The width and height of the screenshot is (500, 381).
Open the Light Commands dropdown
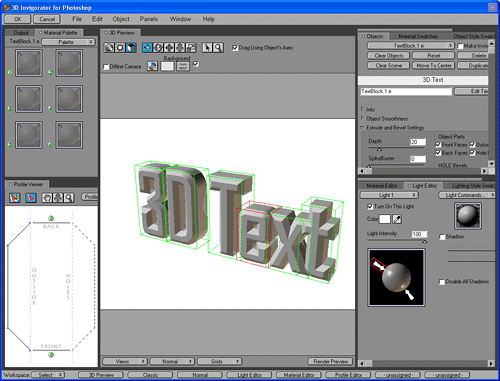[466, 195]
